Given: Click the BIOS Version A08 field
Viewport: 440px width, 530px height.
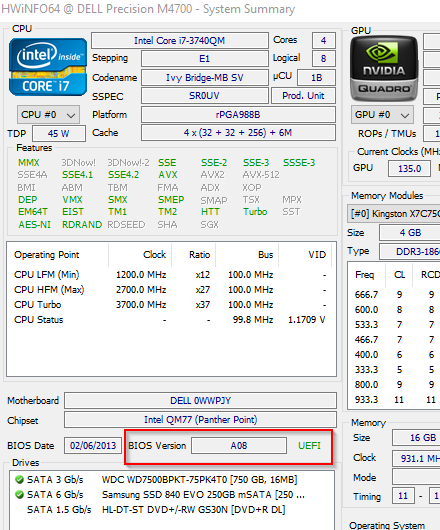Looking at the screenshot, I should [x=239, y=445].
